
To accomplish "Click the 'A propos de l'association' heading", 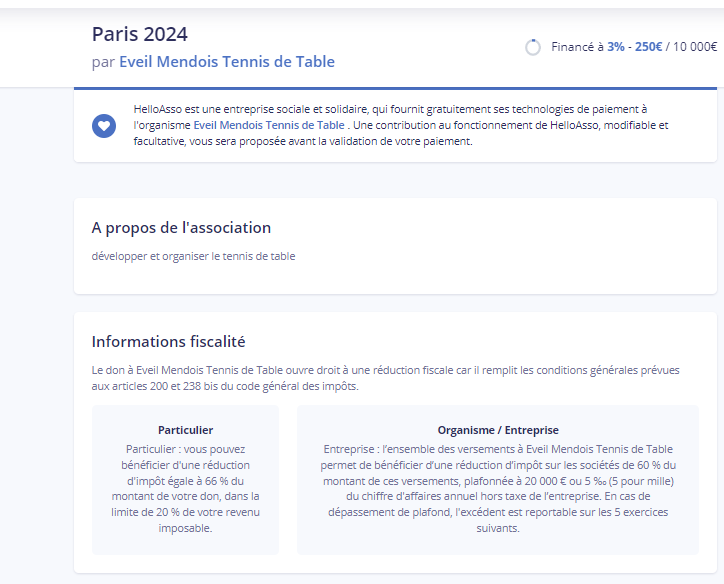I will pos(181,228).
